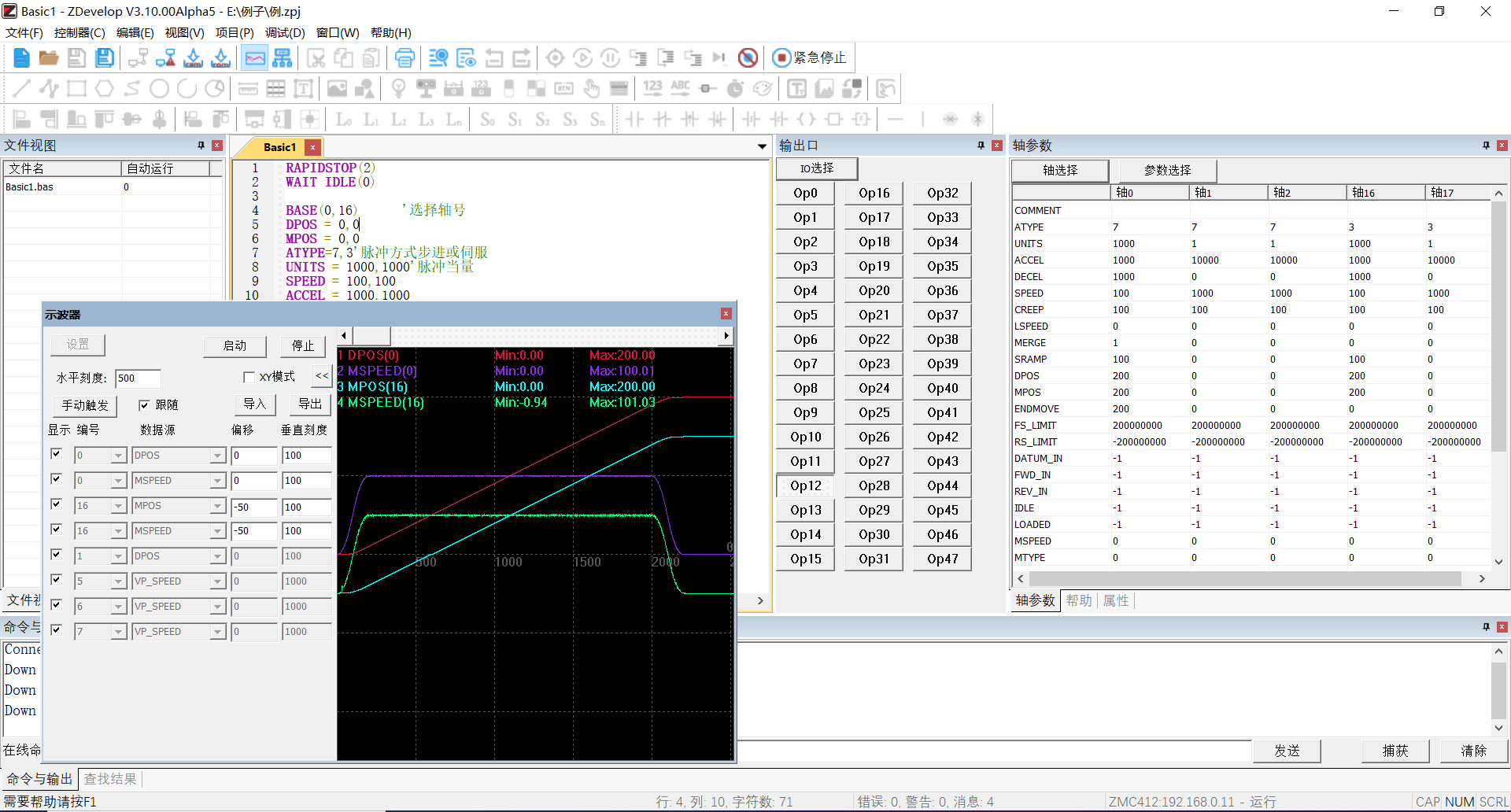Save all files with the blue disk icon
1511x812 pixels.
click(104, 57)
